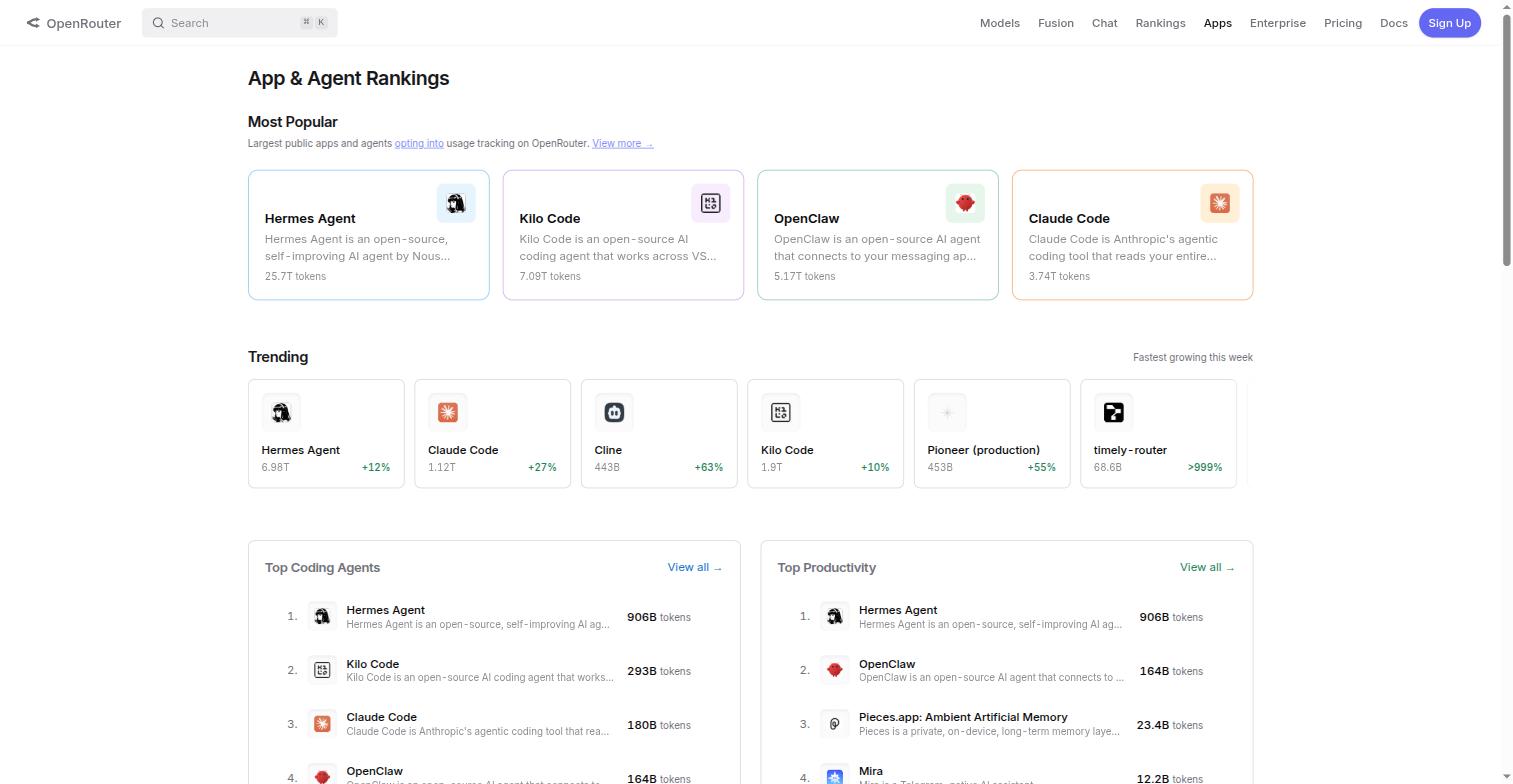Click Kilo Code icon in Top Coding Agents
This screenshot has height=784, width=1513.
(322, 671)
